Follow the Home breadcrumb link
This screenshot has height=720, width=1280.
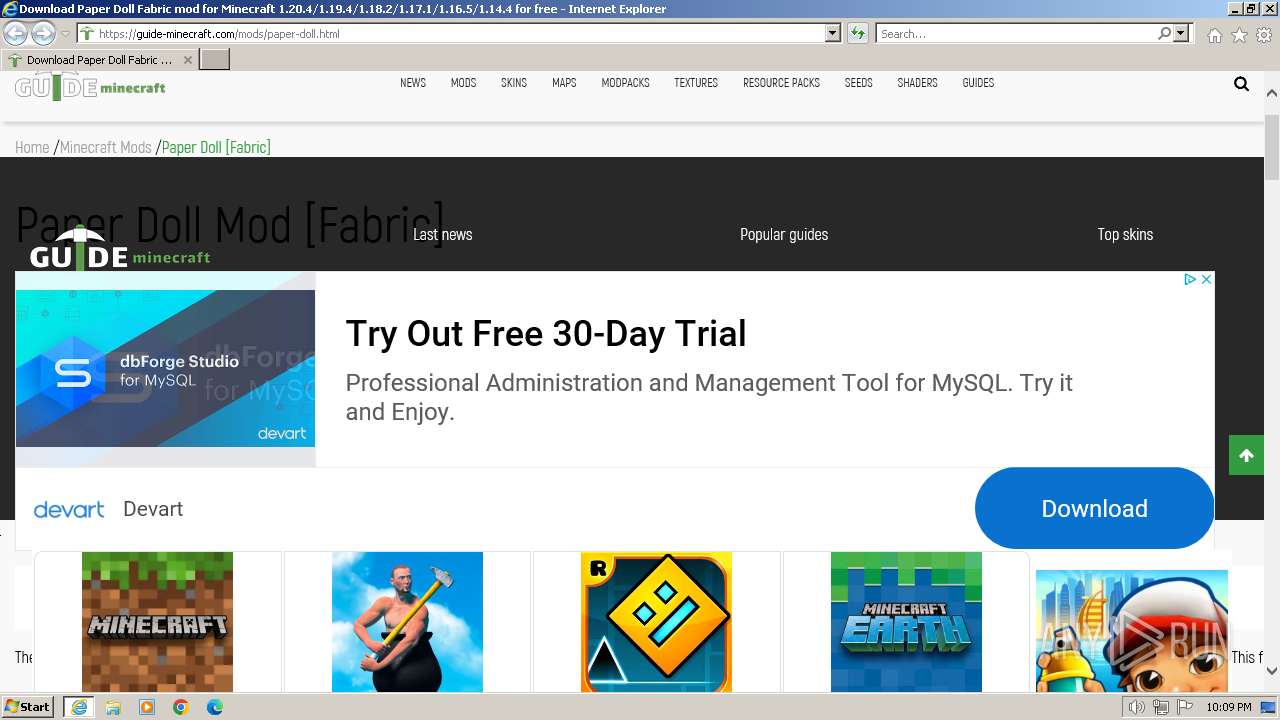(x=32, y=147)
